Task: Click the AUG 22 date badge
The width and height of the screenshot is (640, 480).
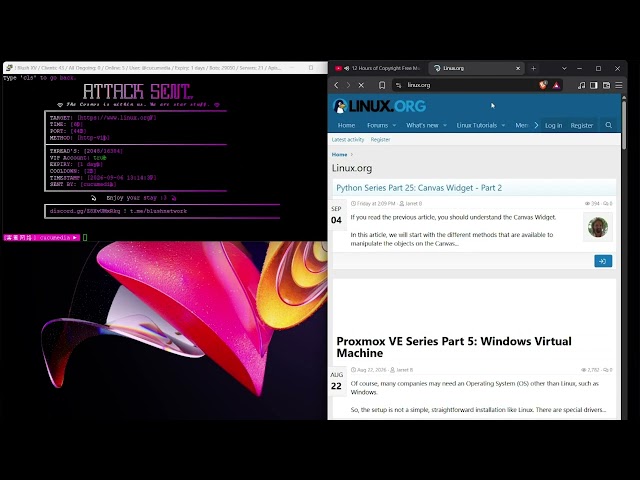Action: (x=336, y=381)
